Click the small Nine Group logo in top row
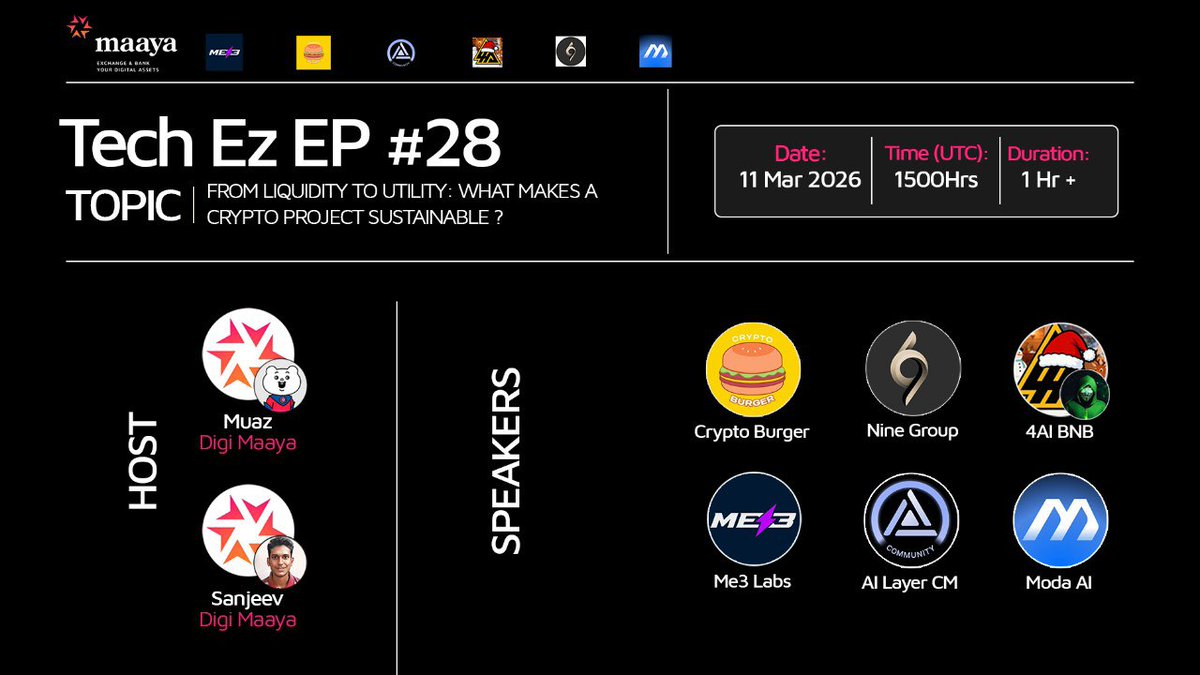This screenshot has width=1200, height=675. [x=571, y=52]
